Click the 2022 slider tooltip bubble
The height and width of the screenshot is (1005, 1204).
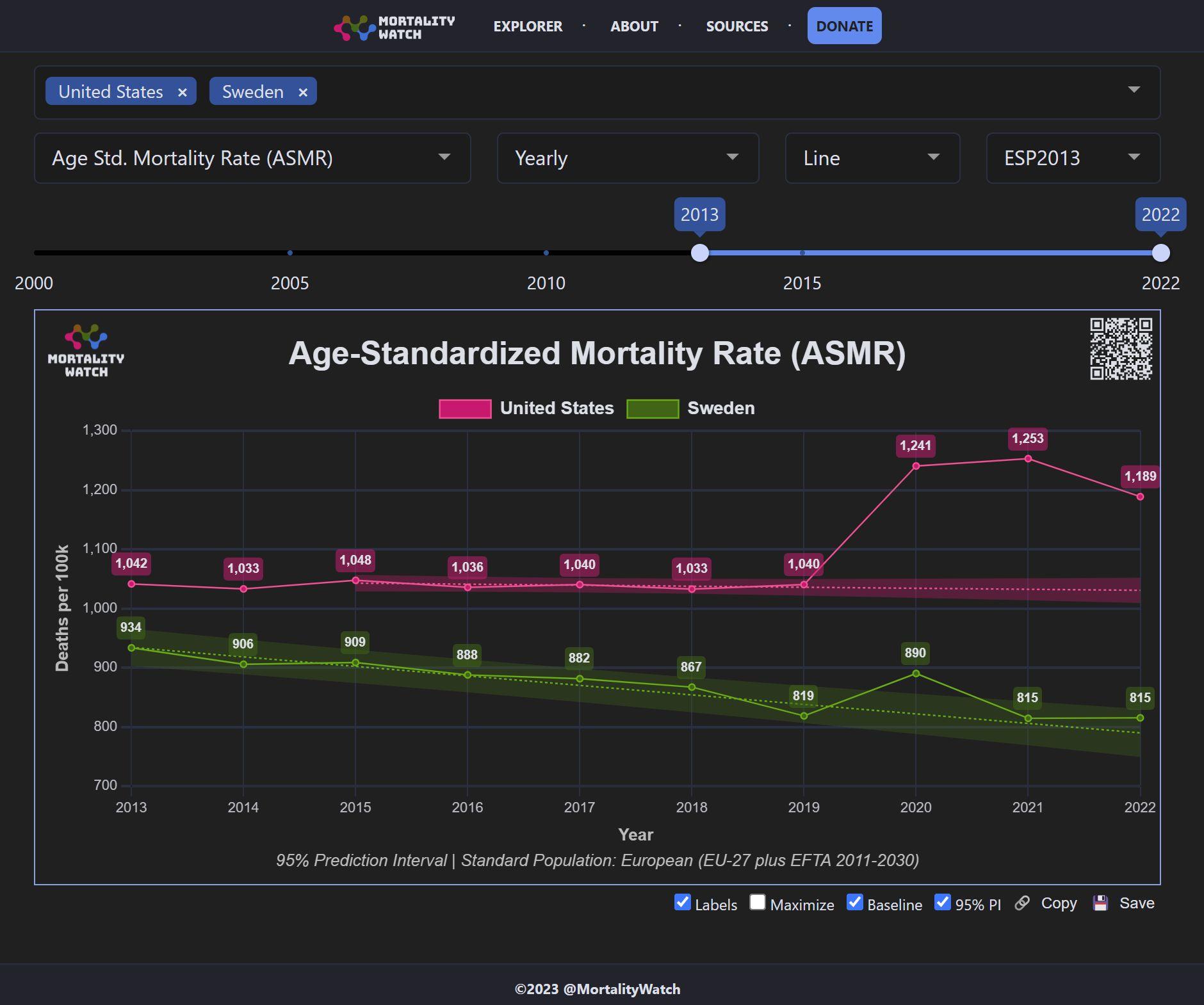point(1160,214)
